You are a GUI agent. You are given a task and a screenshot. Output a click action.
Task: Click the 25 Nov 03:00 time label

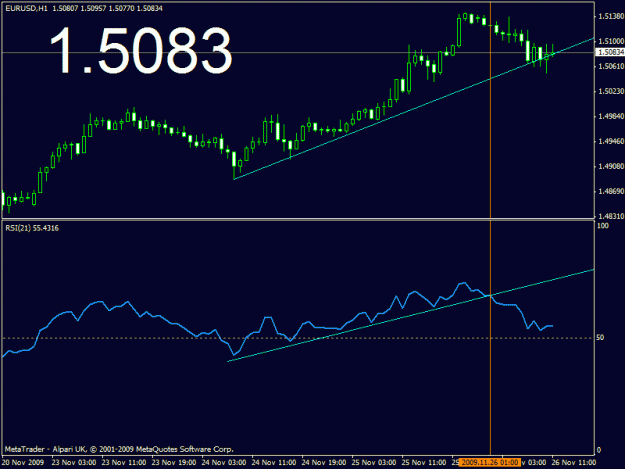click(x=374, y=463)
